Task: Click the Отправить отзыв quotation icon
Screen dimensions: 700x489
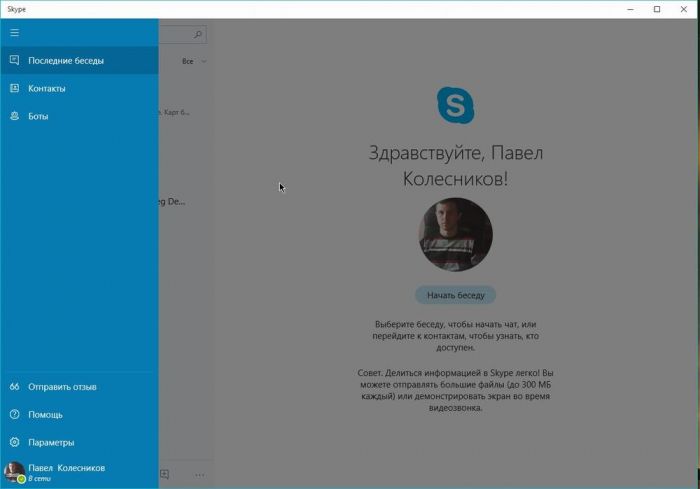Action: point(14,387)
